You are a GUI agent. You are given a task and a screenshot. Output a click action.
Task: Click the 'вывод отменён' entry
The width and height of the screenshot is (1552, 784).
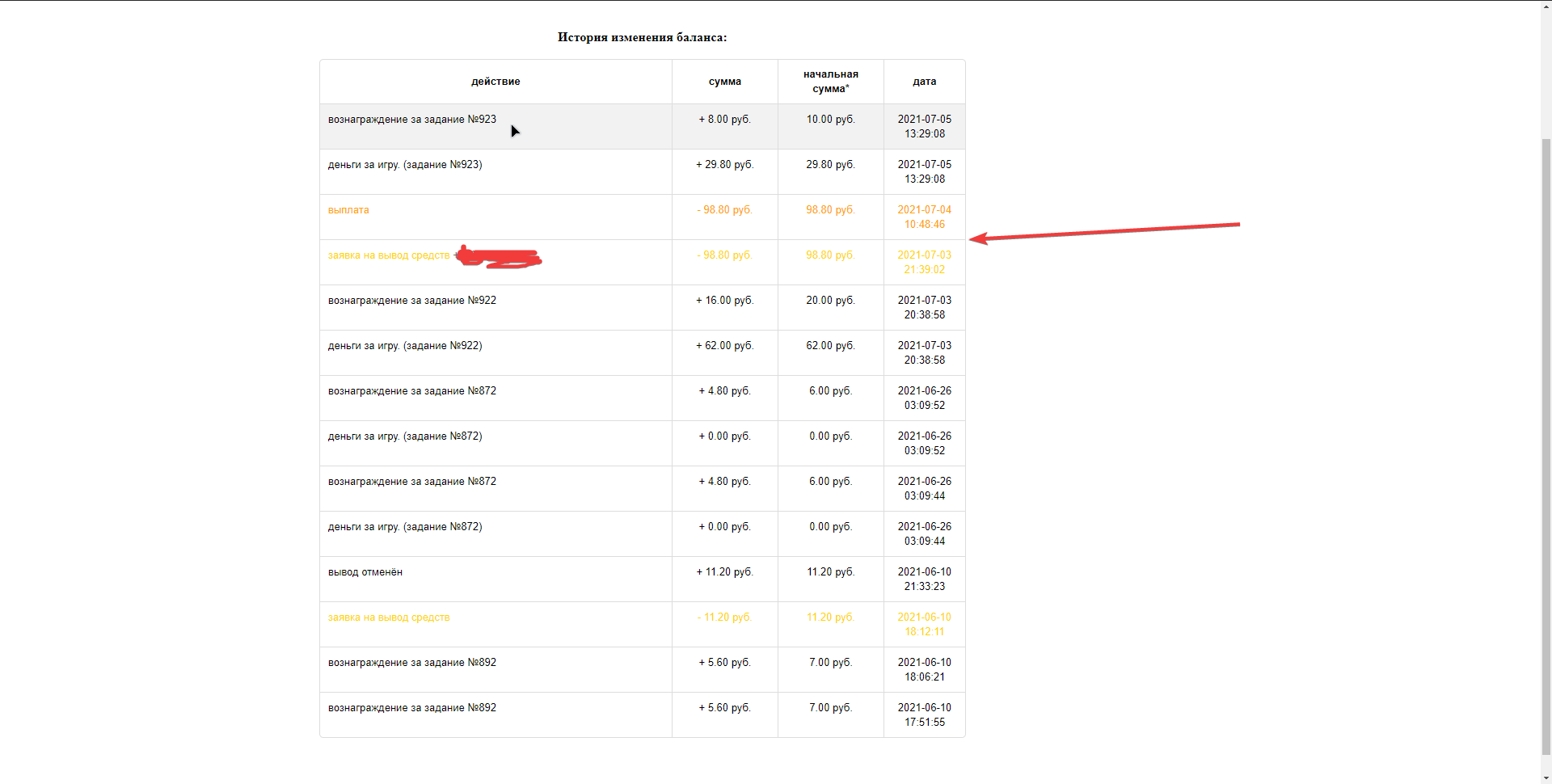pos(365,572)
